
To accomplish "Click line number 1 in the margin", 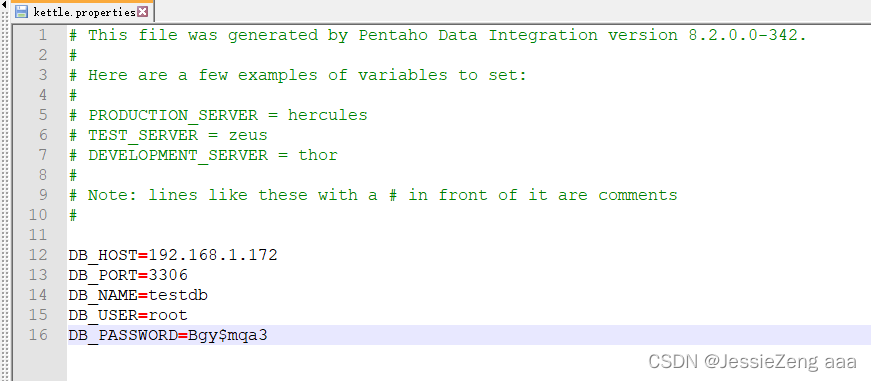I will coord(43,35).
